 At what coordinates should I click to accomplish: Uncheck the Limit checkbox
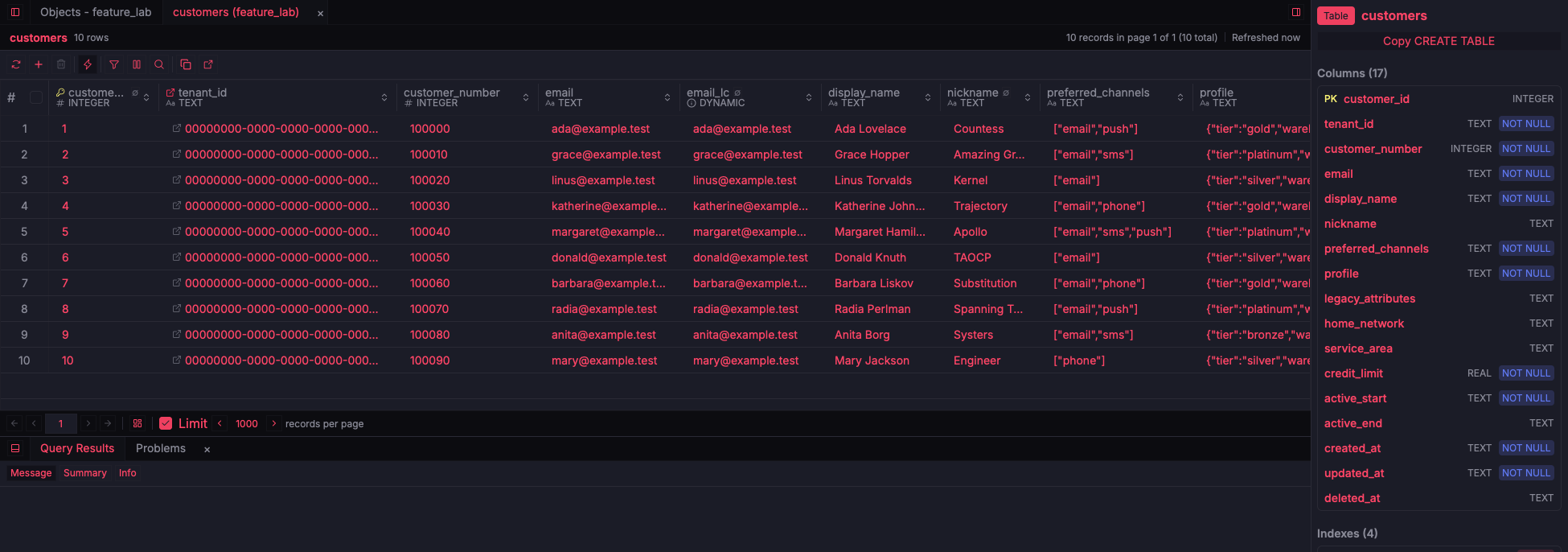(x=166, y=423)
